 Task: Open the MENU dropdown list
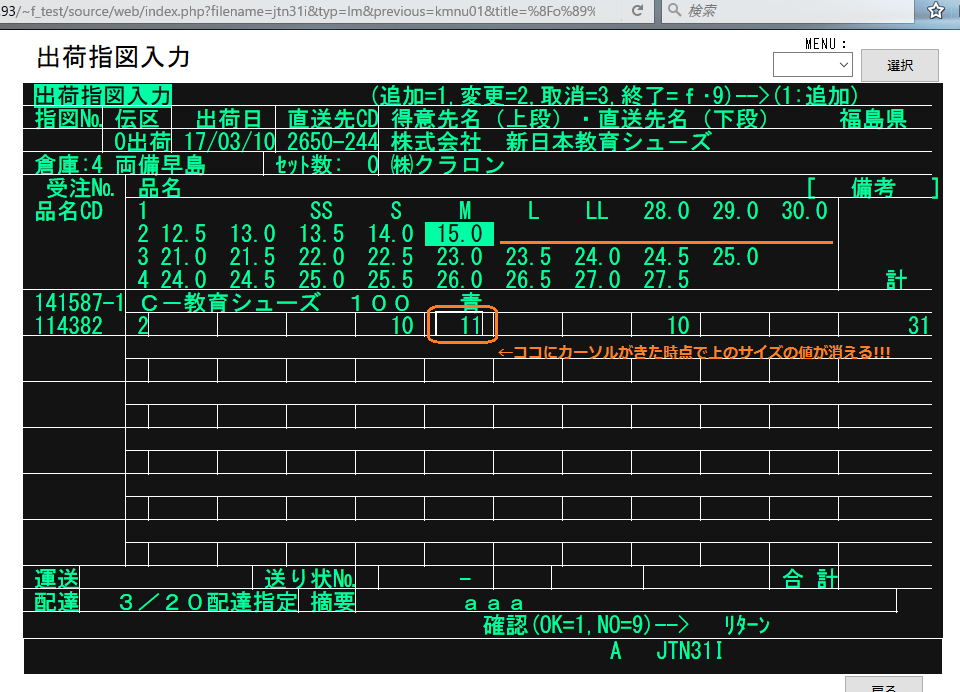(x=812, y=65)
